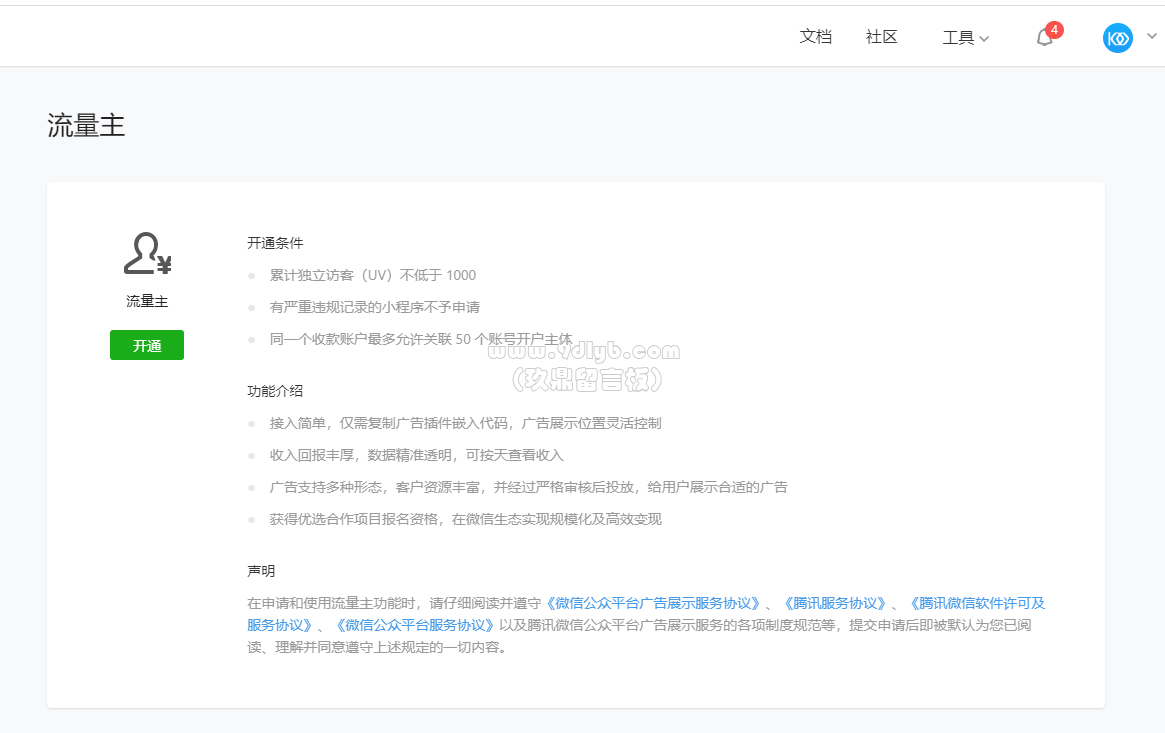Click the line starting 广告支持多种形态

(528, 487)
